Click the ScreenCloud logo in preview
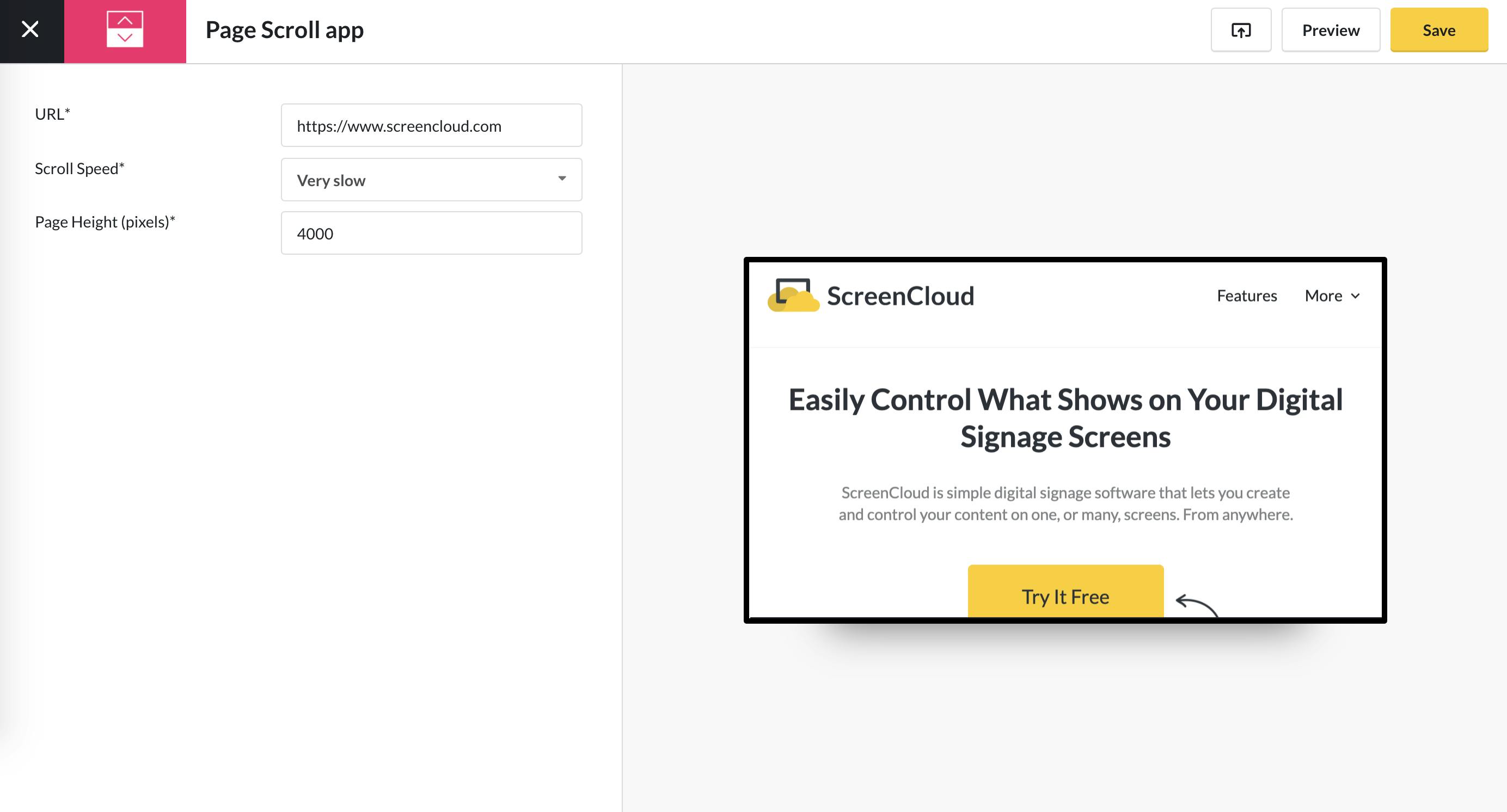 (871, 295)
